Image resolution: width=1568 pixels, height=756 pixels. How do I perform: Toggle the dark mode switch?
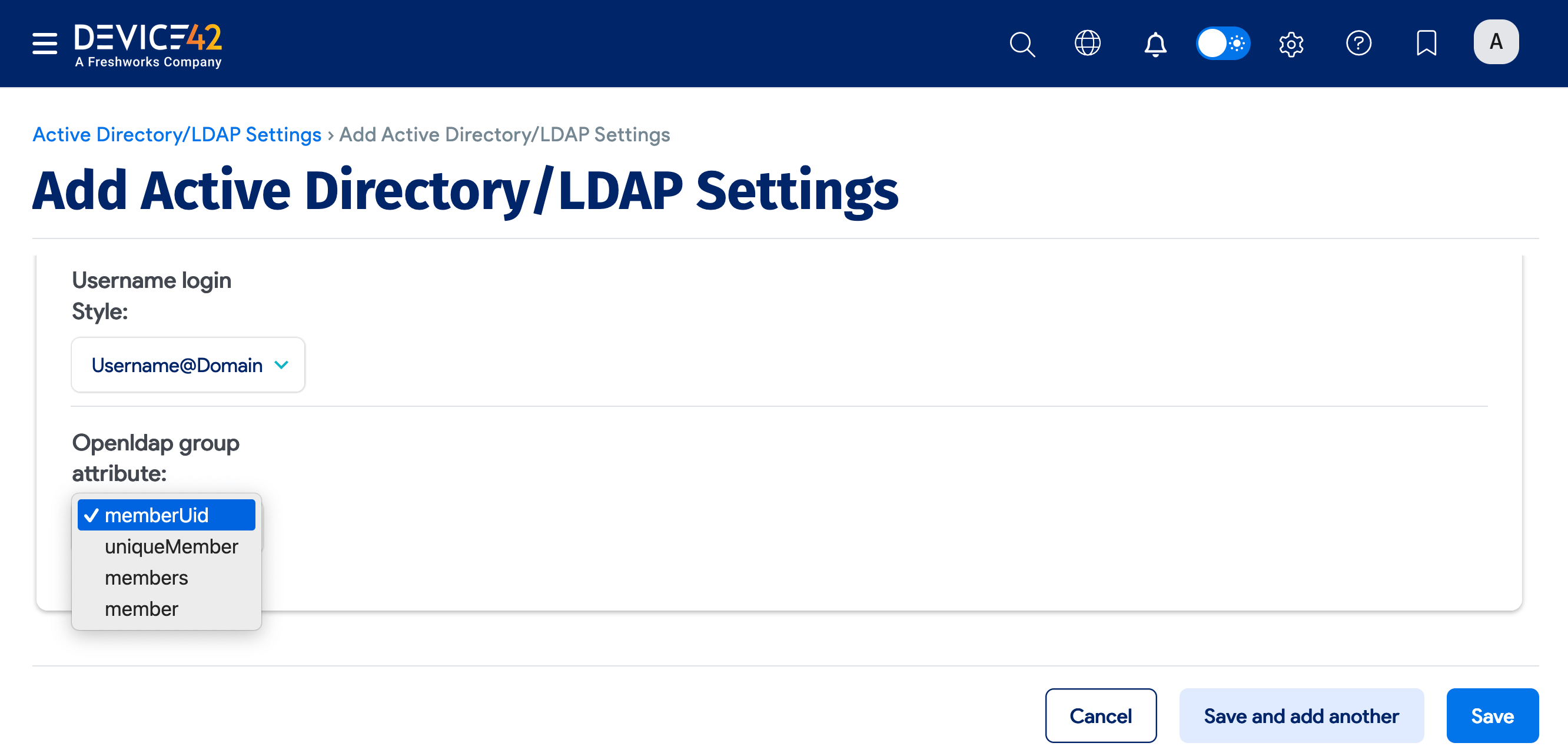pyautogui.click(x=1223, y=43)
